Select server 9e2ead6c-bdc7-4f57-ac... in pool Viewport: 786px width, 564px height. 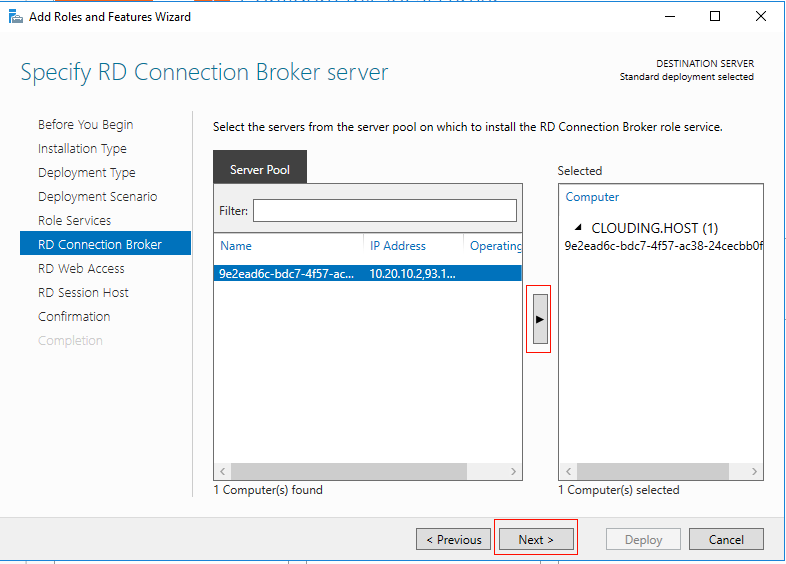367,273
